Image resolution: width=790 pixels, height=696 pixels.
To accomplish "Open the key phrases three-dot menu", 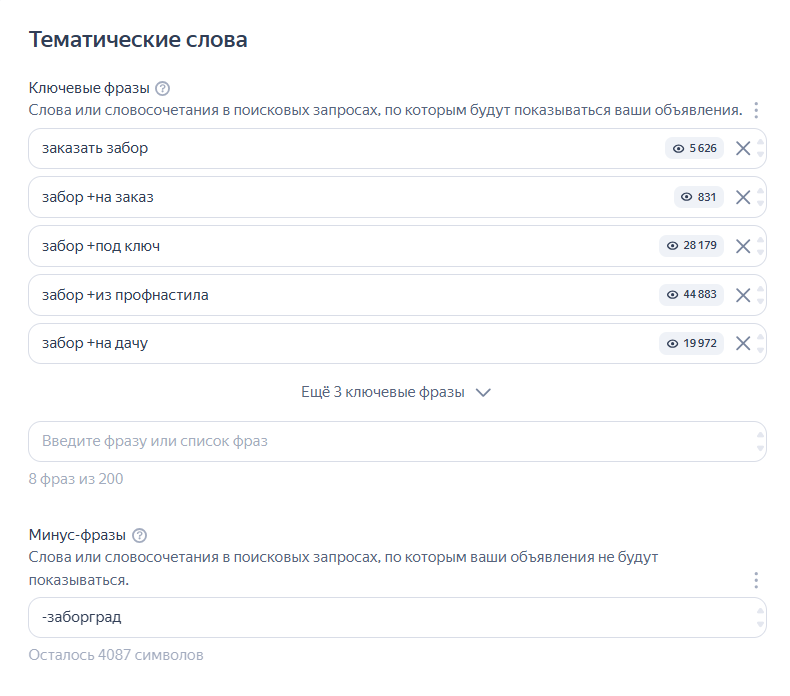I will 756,110.
